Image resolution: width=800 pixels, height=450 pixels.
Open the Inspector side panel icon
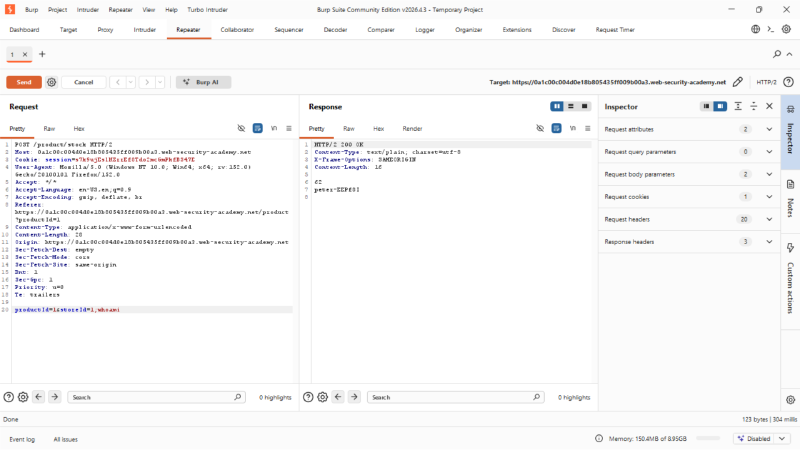point(790,132)
